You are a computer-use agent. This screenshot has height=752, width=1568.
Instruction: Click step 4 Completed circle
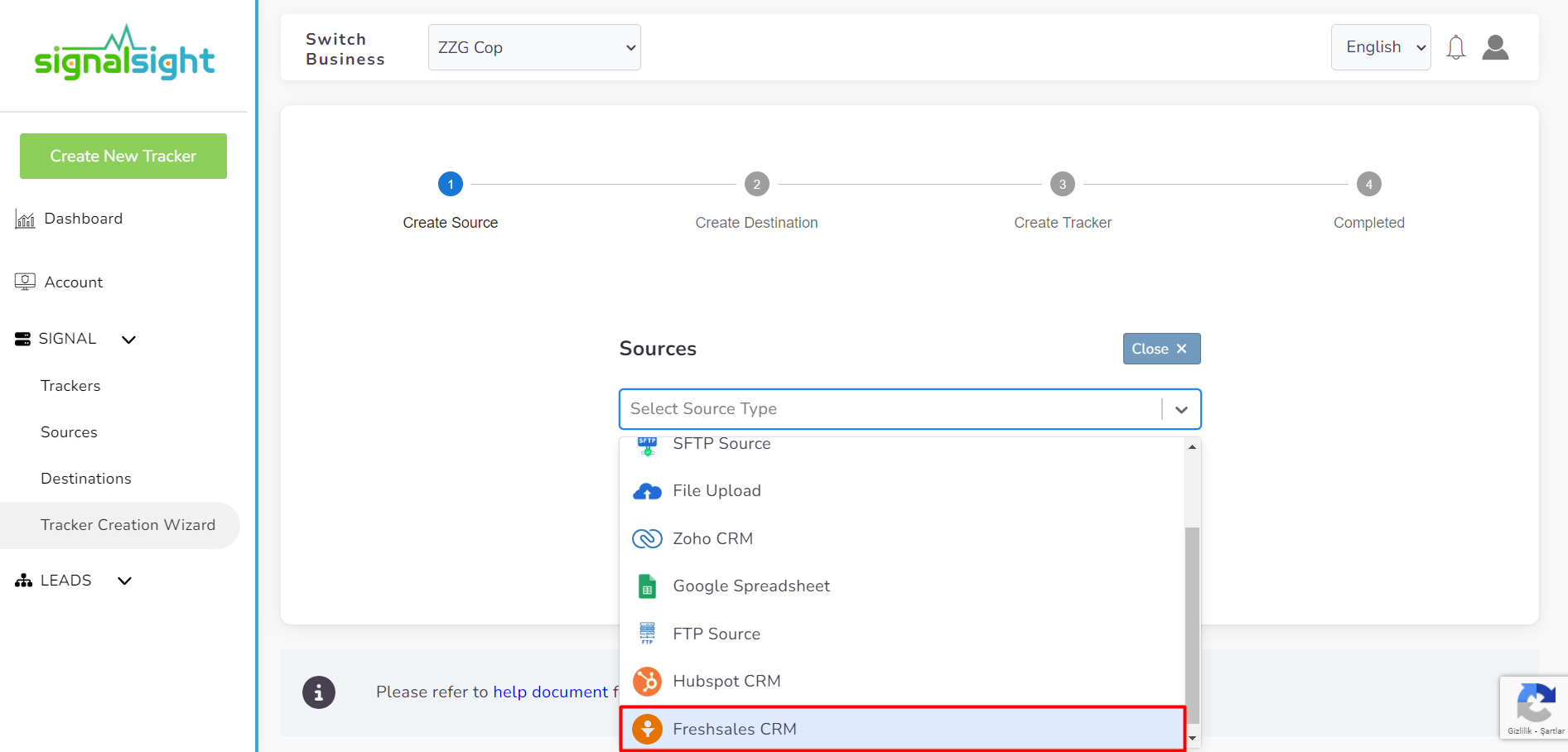pyautogui.click(x=1369, y=184)
